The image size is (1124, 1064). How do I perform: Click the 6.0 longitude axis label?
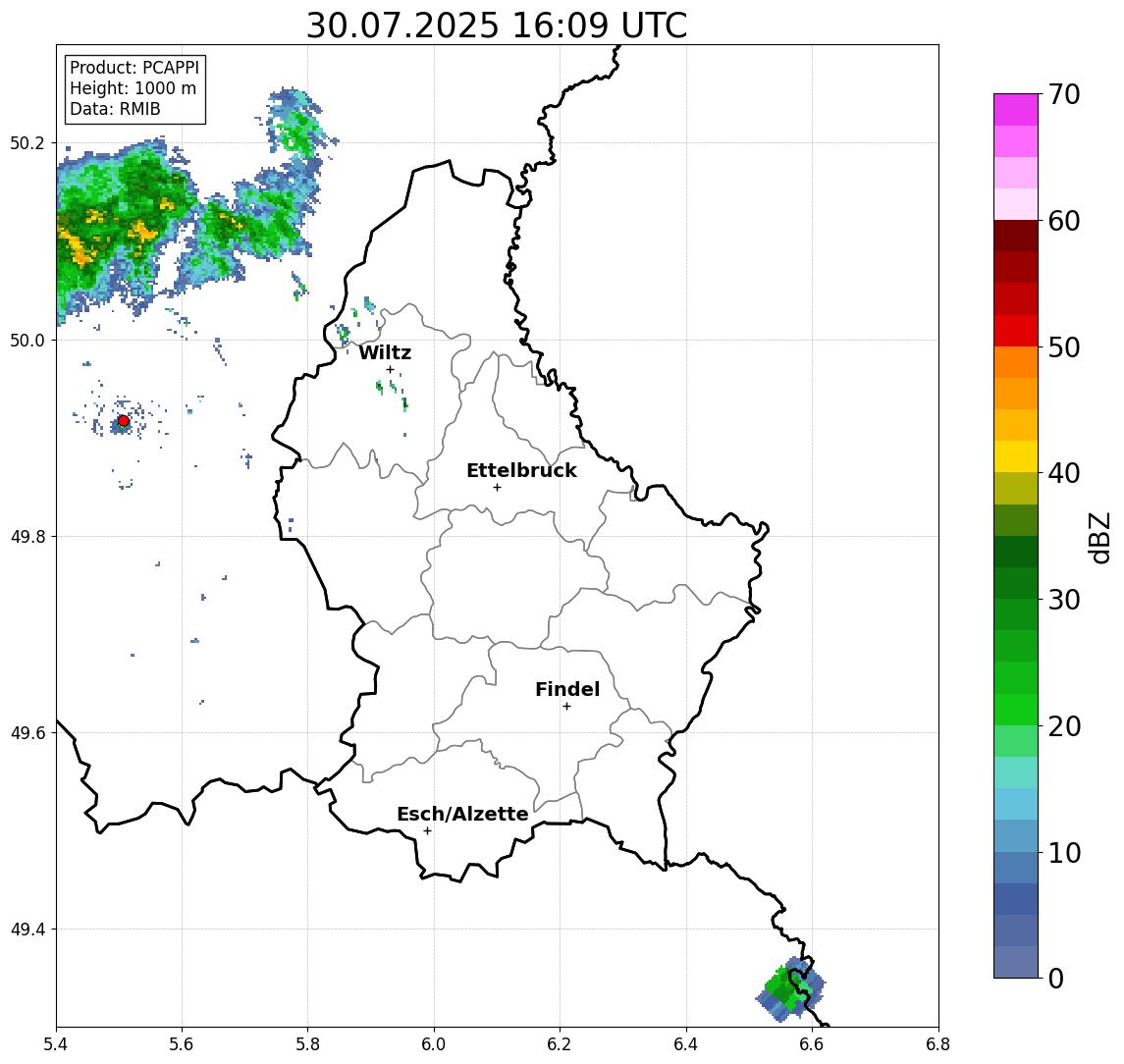click(x=435, y=1044)
